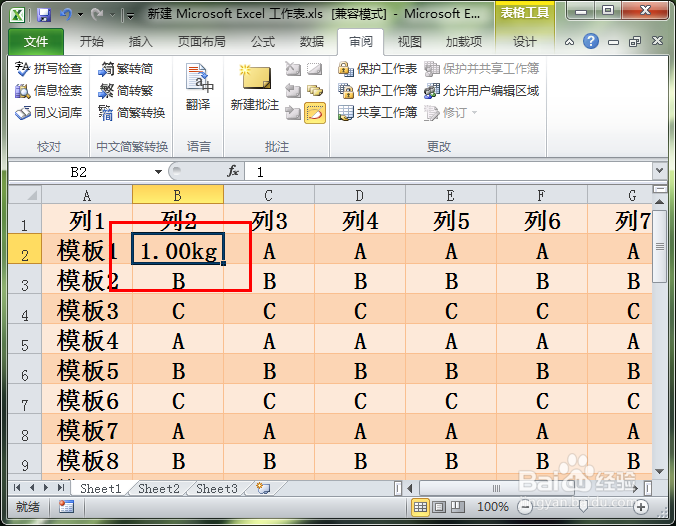Click cell B2 containing 1.00kg
The height and width of the screenshot is (526, 676).
pos(178,249)
